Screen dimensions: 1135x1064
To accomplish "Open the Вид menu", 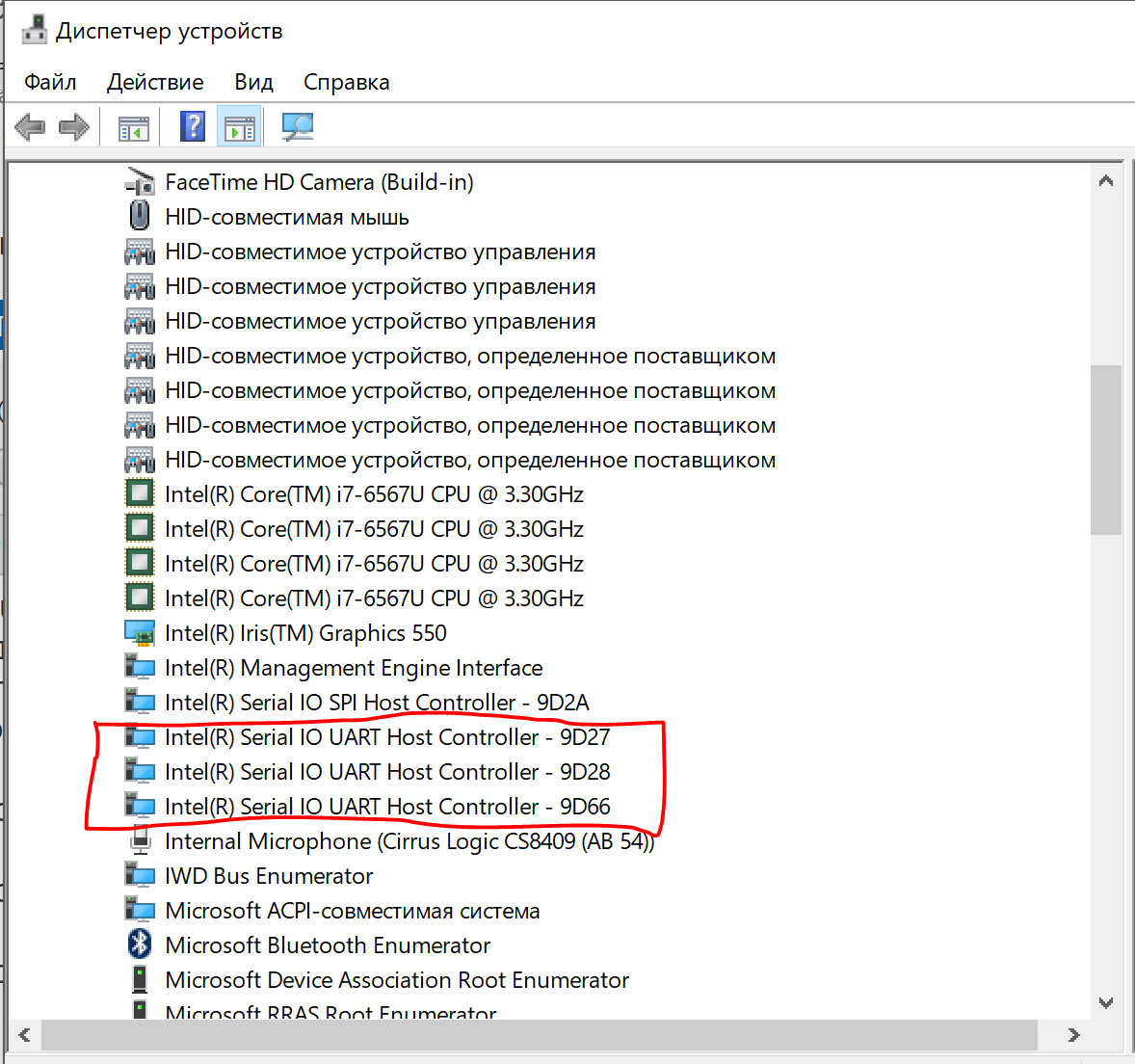I will tap(253, 82).
